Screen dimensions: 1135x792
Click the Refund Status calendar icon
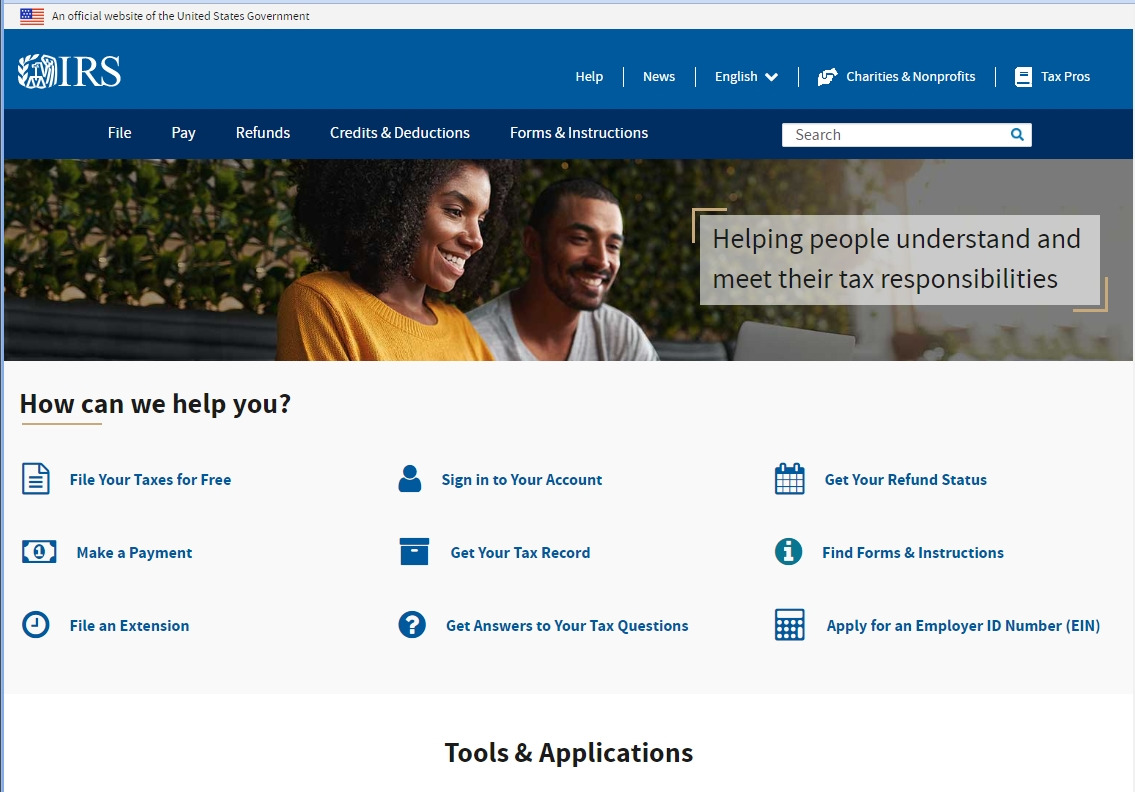click(x=790, y=479)
